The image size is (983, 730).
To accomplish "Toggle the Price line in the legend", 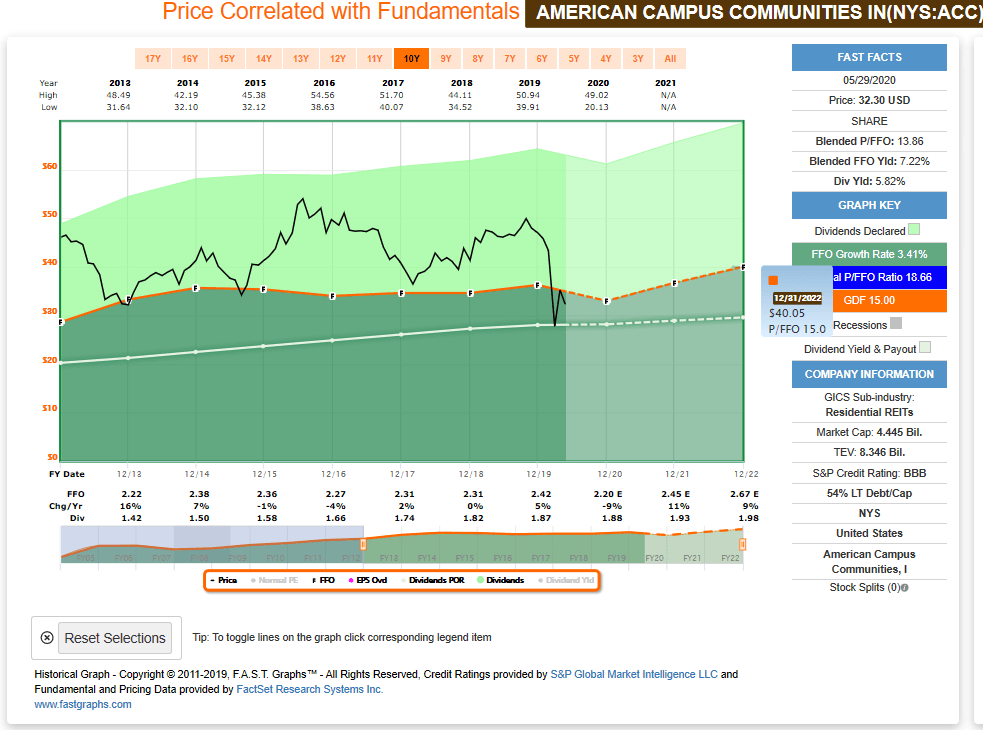I will 224,580.
